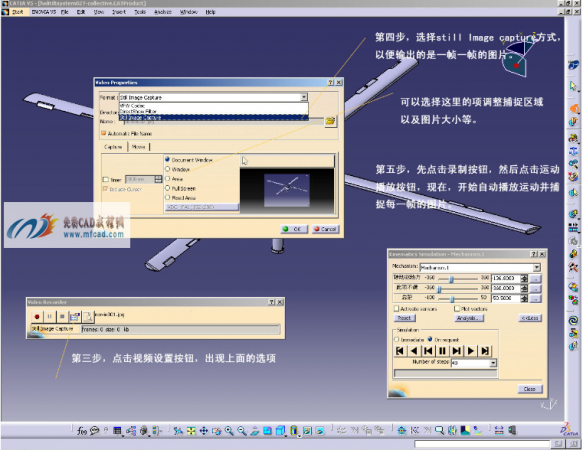Screen dimensions: 583x450
Task: Click the red record button in Video Recorder
Action: point(37,317)
